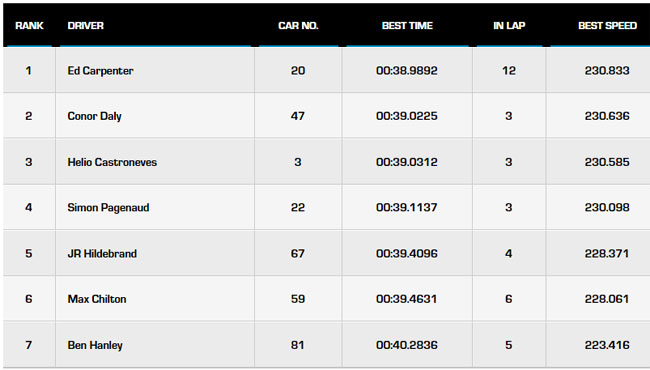Select driver name Ben Hanley

tap(95, 345)
